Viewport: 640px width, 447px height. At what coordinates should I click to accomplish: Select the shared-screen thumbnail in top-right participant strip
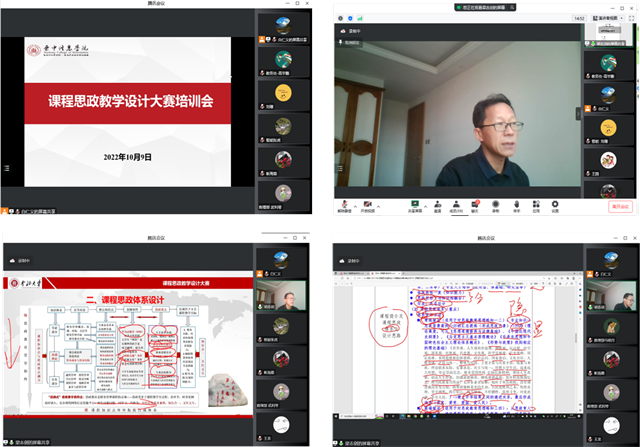(x=609, y=35)
